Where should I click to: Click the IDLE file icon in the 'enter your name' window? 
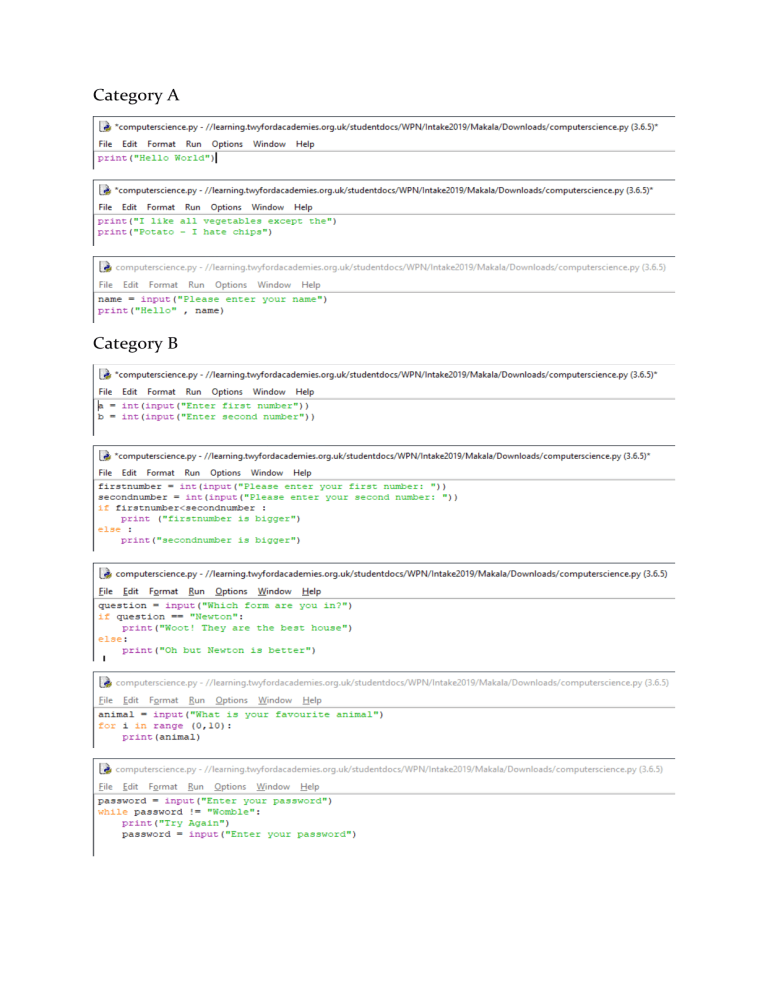[105, 267]
